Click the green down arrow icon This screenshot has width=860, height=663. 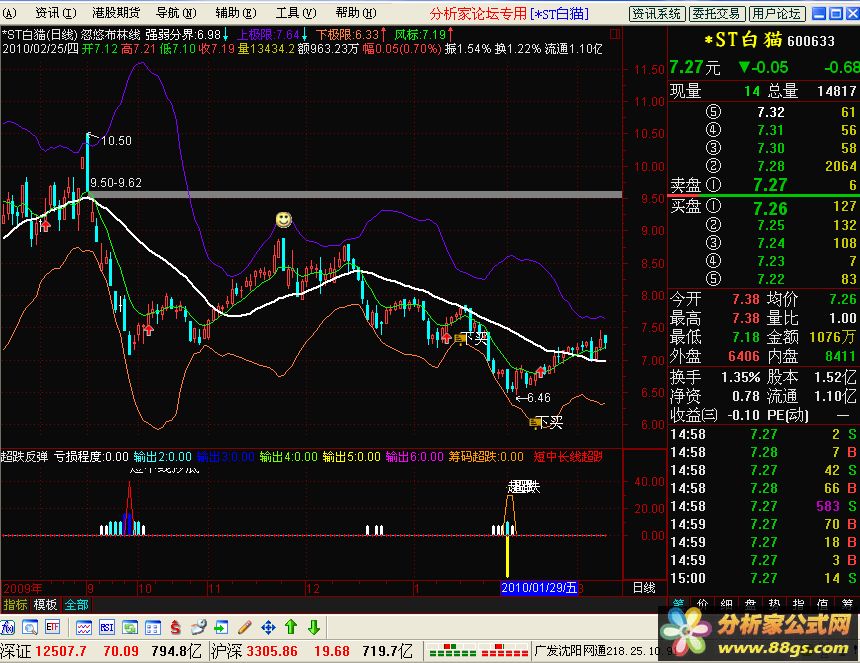(314, 627)
